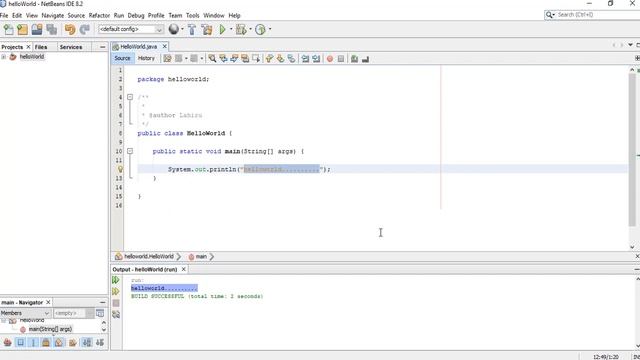Open the Debug menu
The height and width of the screenshot is (360, 640).
pos(136,16)
